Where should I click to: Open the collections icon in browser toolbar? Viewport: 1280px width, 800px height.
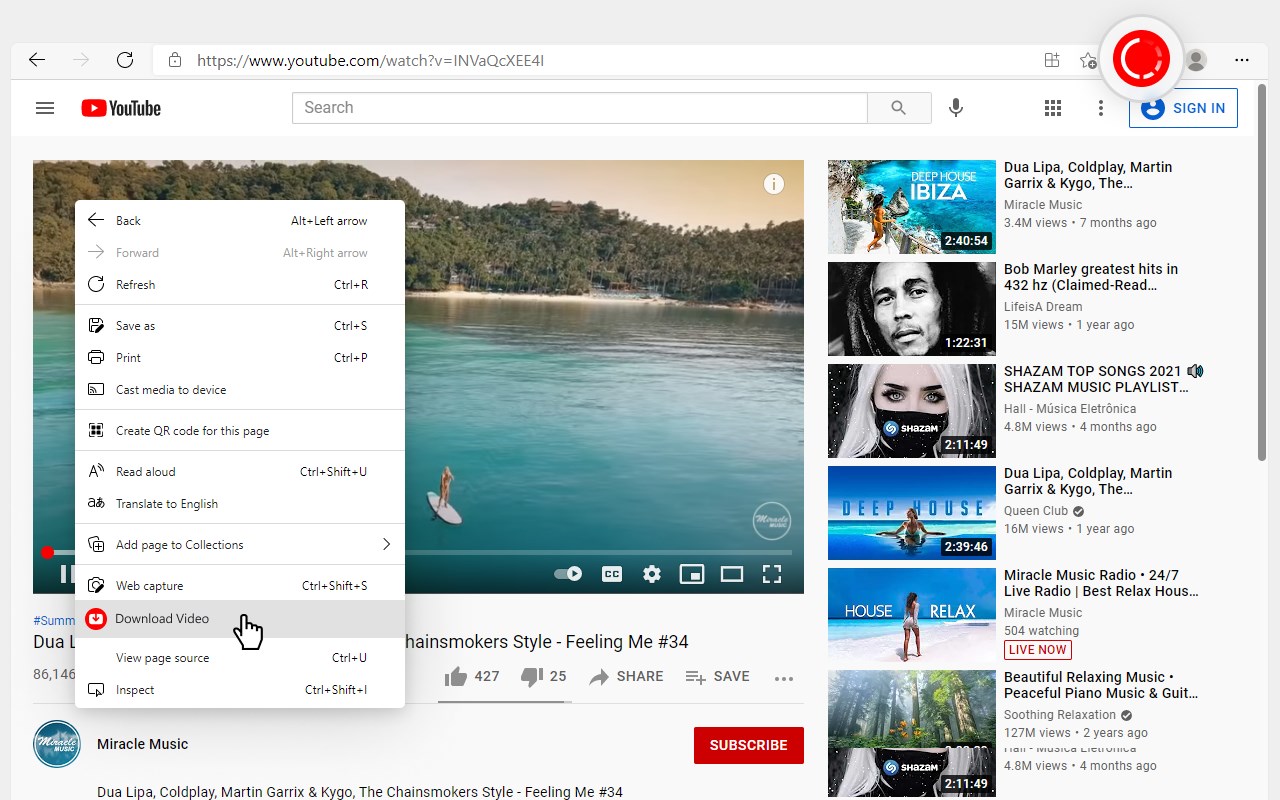(x=1052, y=60)
